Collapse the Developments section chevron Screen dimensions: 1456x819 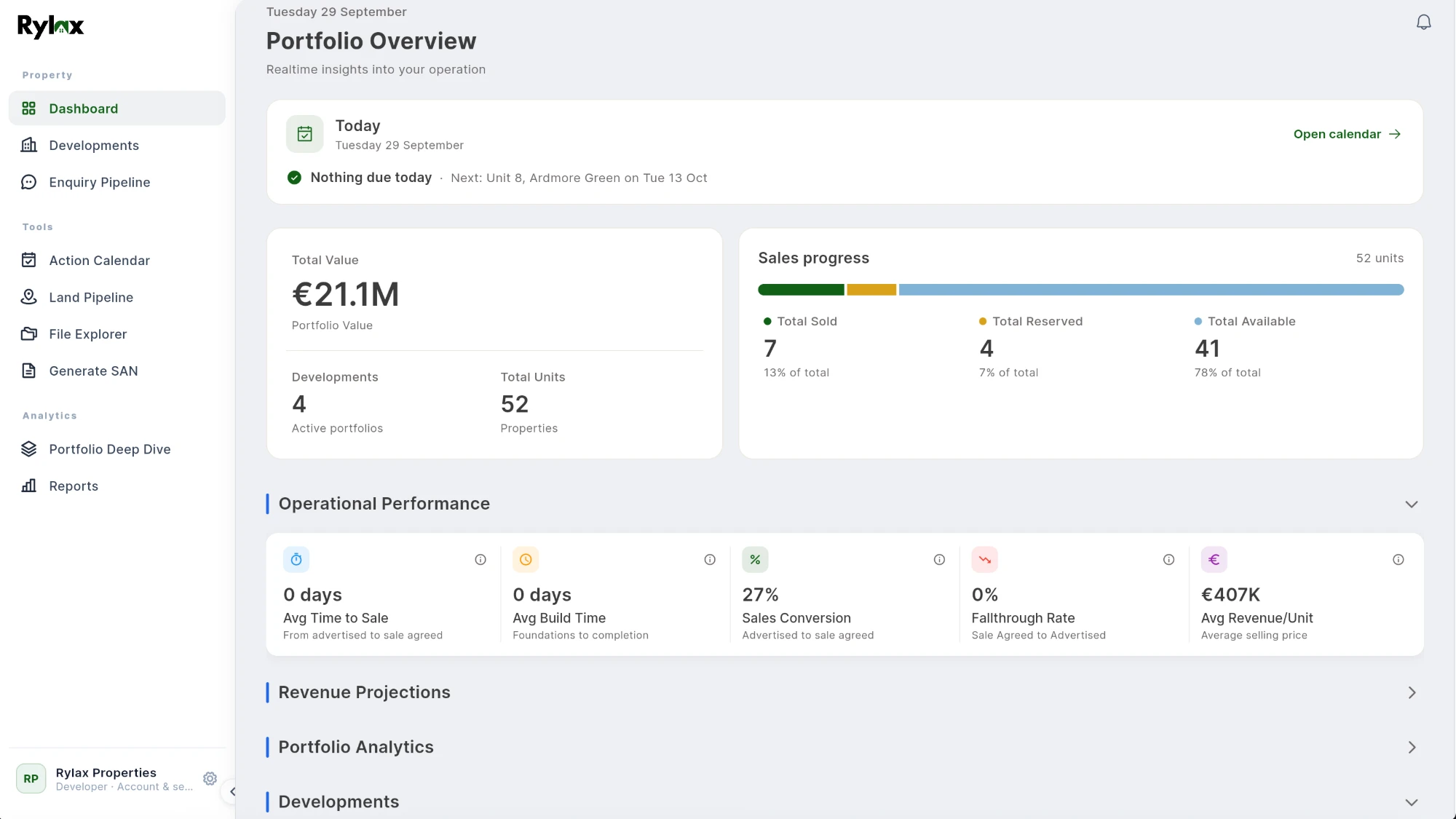(1412, 802)
